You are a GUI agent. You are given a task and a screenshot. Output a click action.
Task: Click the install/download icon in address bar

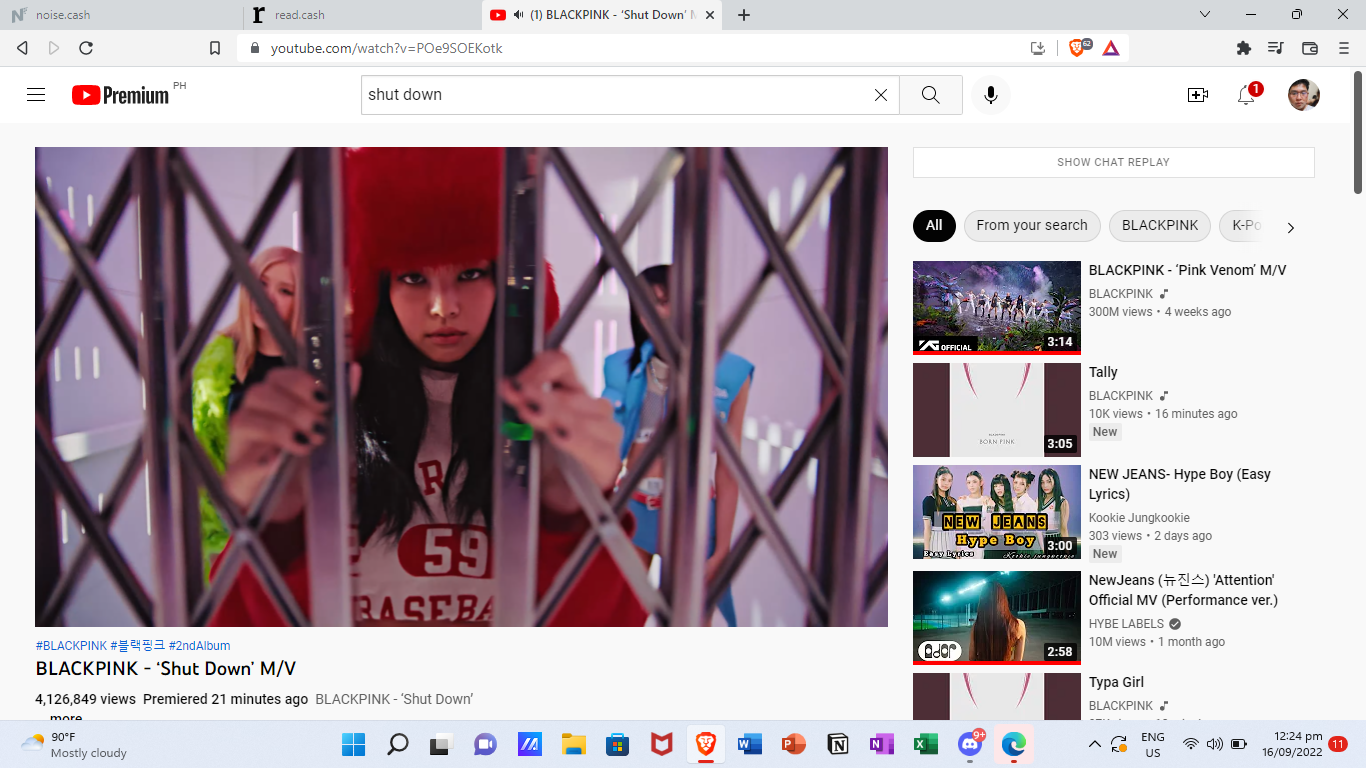[1038, 48]
